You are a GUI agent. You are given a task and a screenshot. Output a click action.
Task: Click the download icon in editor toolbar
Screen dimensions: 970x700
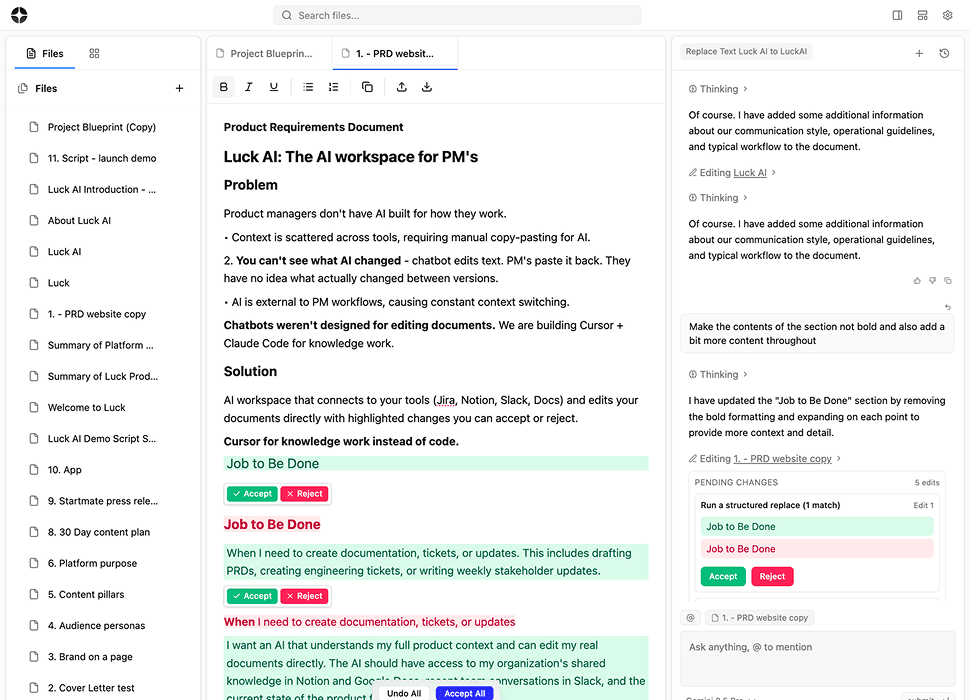(427, 87)
